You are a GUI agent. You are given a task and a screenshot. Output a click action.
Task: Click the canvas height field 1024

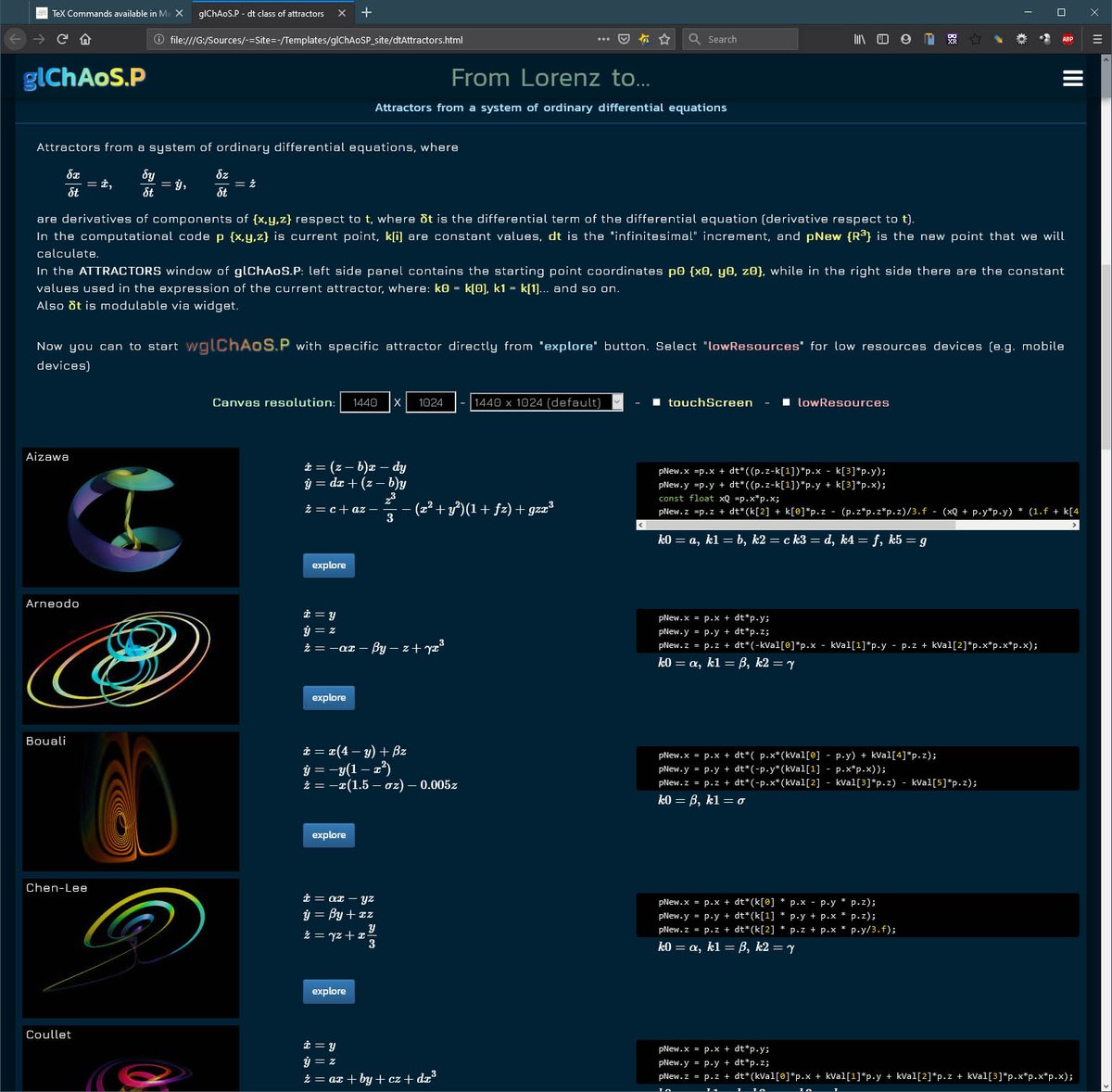[431, 402]
